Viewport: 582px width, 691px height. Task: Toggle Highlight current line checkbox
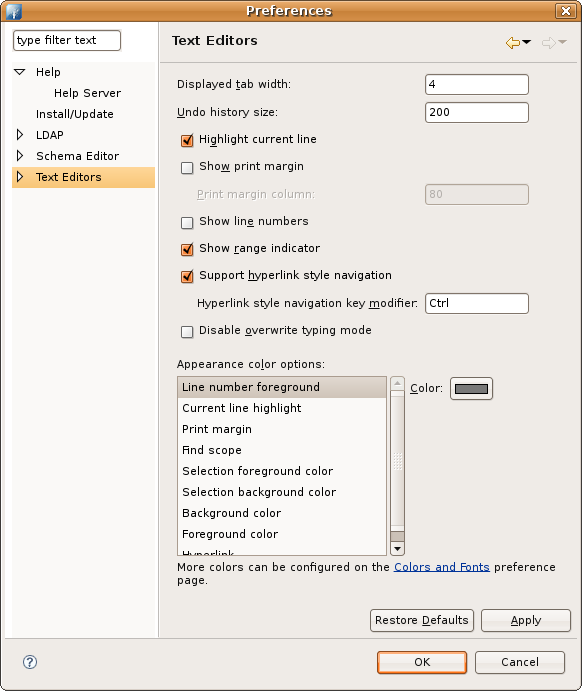point(187,140)
